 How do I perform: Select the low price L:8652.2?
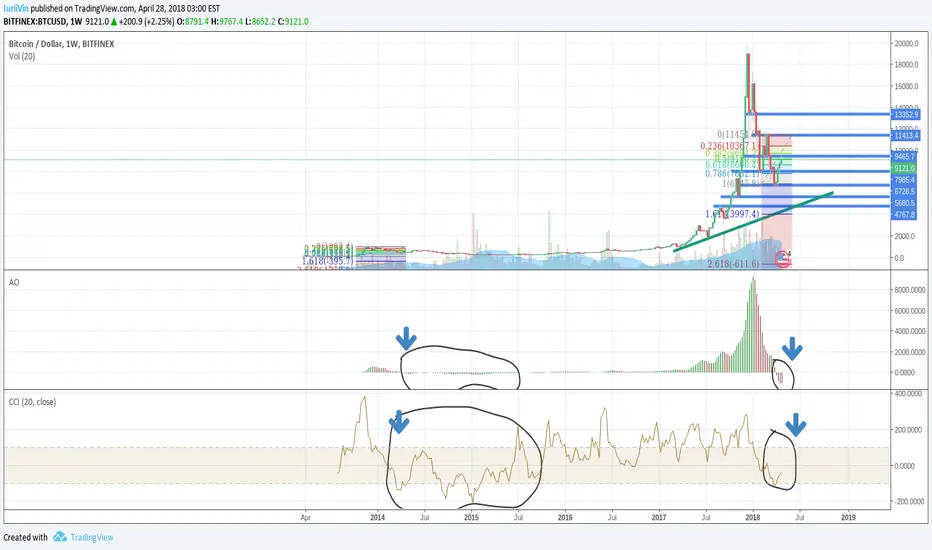pyautogui.click(x=260, y=21)
